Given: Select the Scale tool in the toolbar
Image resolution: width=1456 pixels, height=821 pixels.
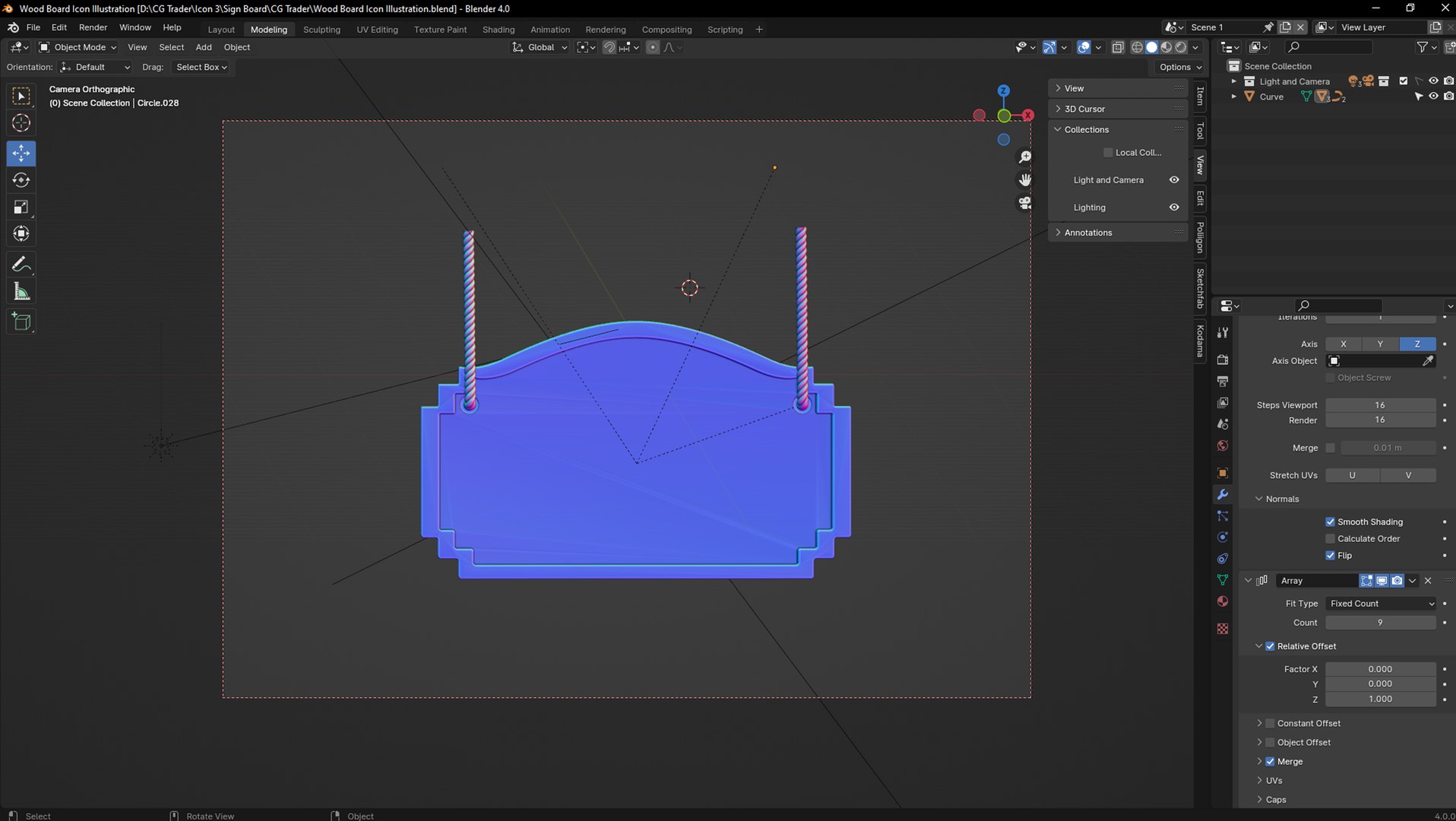Looking at the screenshot, I should pyautogui.click(x=21, y=207).
